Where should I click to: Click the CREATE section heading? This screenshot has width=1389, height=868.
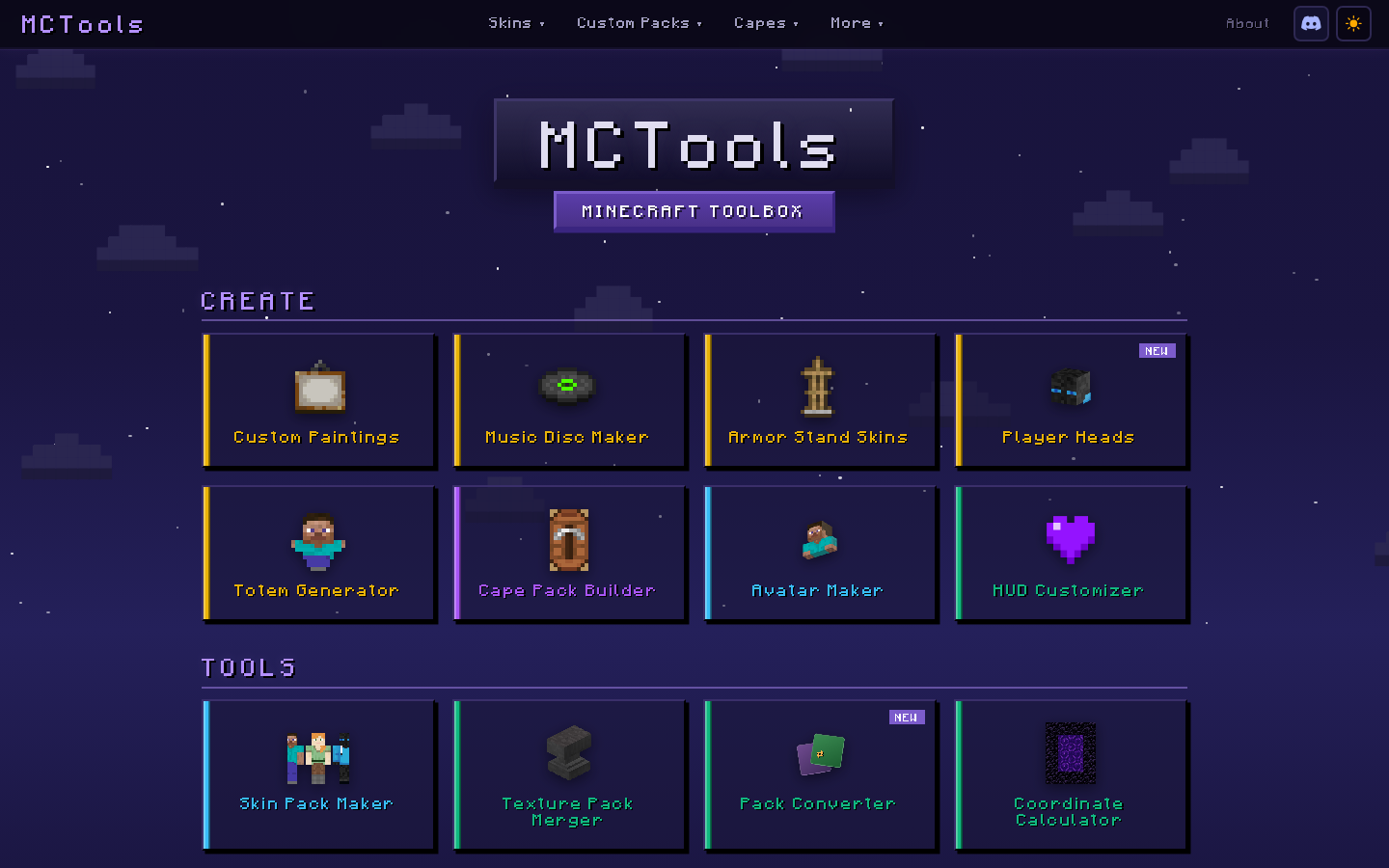[258, 301]
